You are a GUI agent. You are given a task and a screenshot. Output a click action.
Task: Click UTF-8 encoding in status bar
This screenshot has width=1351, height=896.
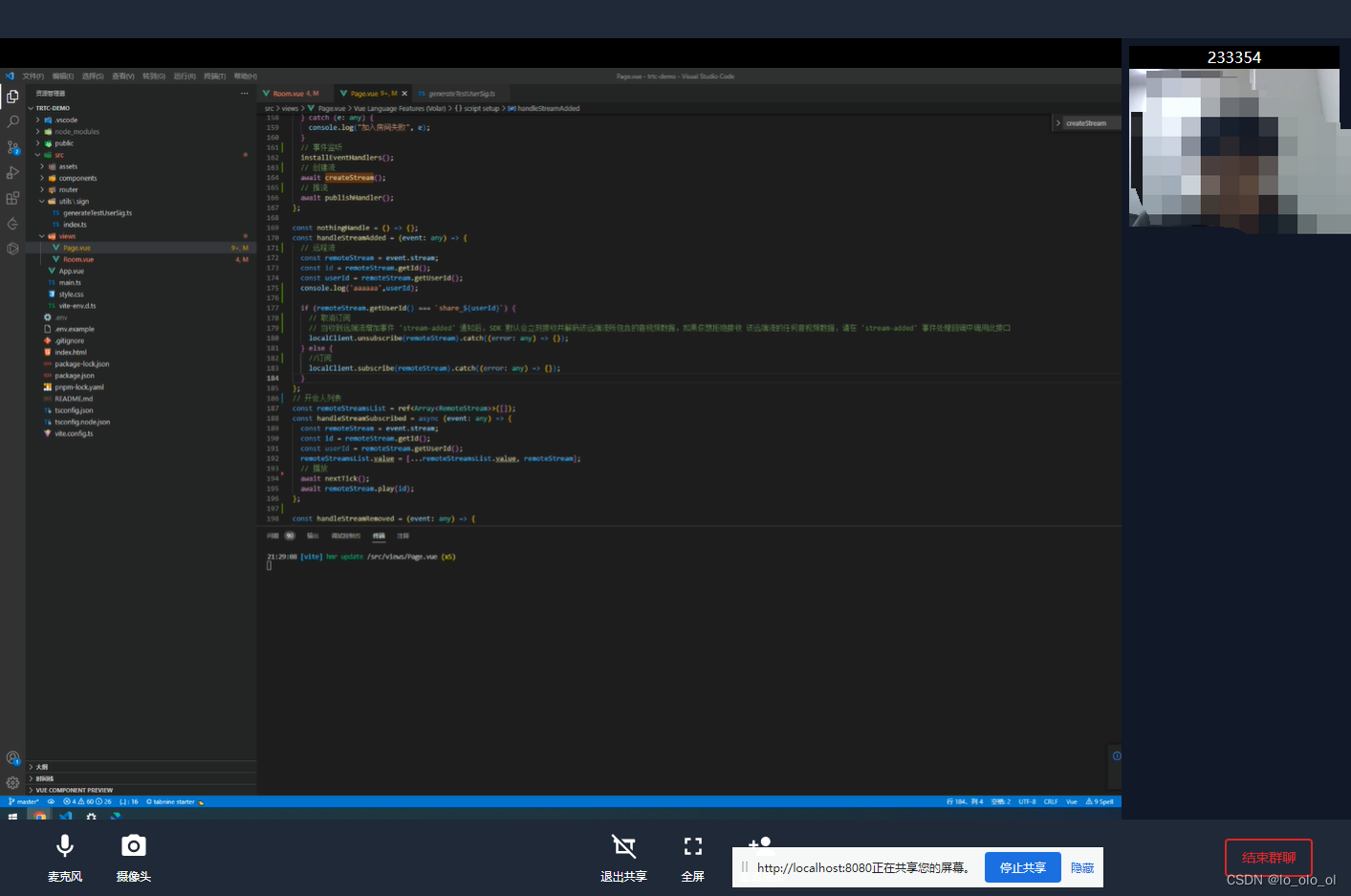pos(1027,801)
